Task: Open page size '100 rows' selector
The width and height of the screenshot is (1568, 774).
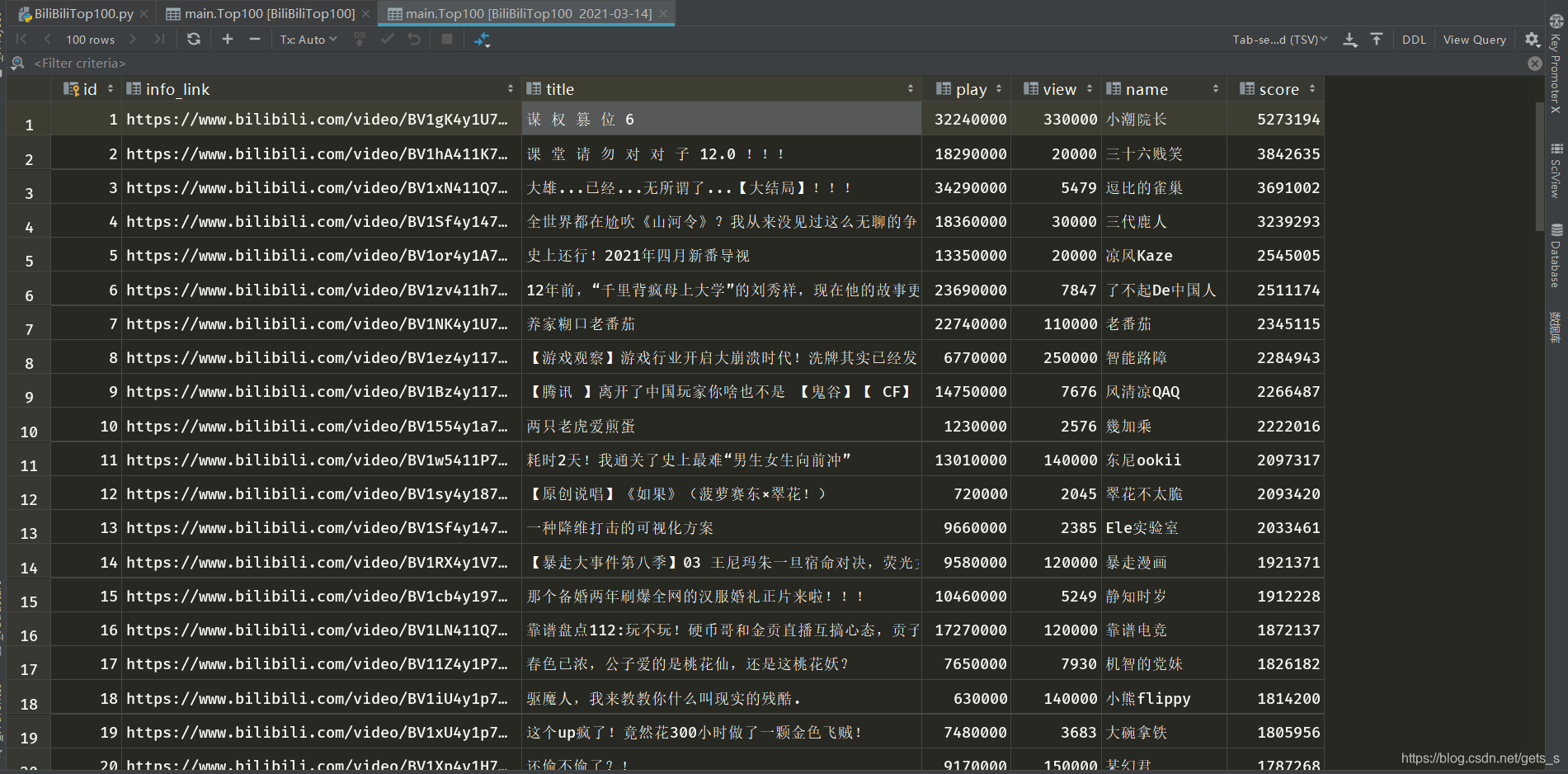Action: point(91,39)
